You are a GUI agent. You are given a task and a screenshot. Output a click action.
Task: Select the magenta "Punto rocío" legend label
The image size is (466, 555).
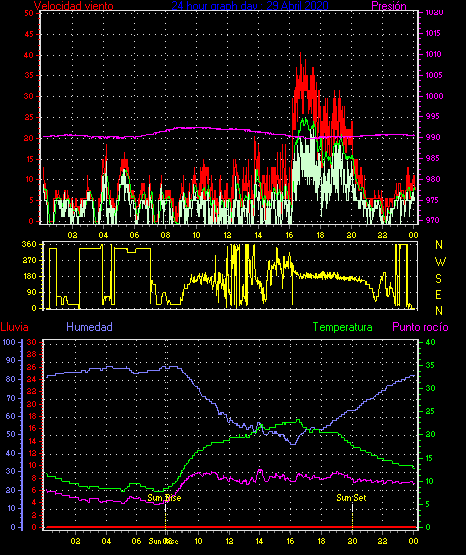(x=420, y=327)
